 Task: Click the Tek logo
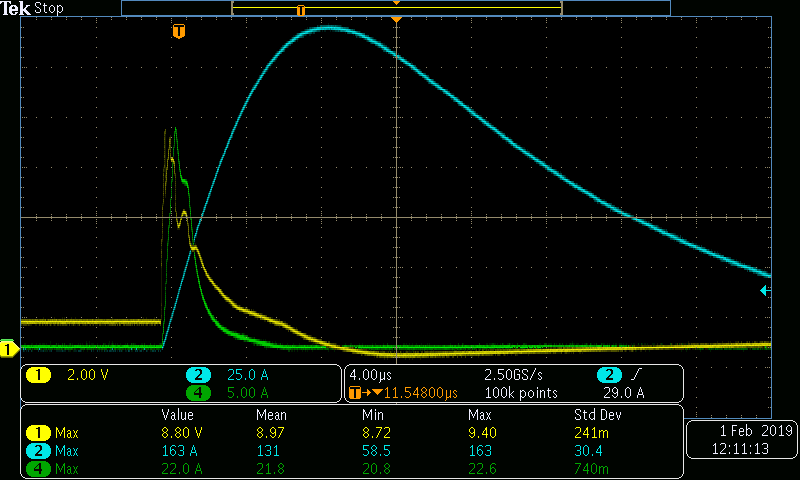point(15,8)
